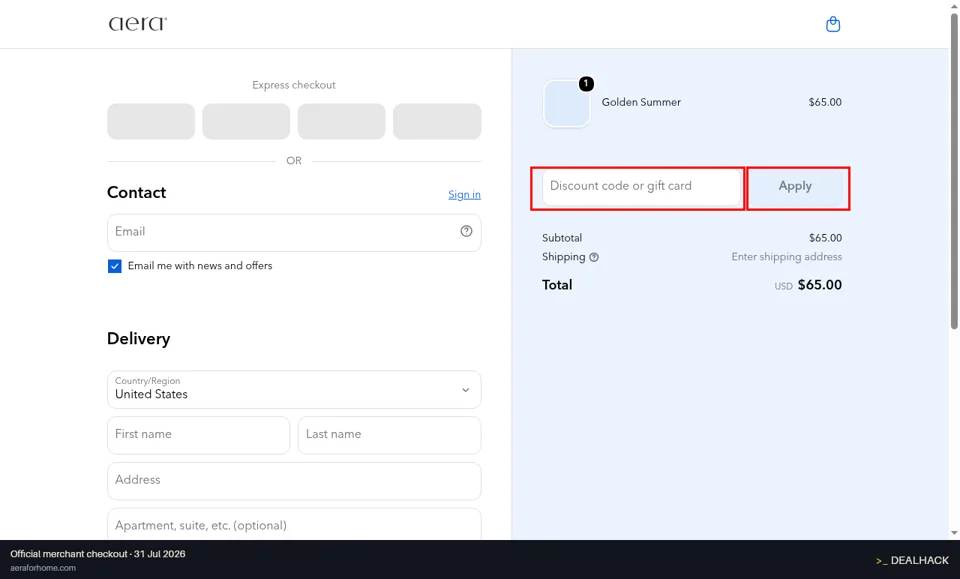The image size is (960, 579).
Task: Click the Golden Summer product name
Action: (x=641, y=102)
